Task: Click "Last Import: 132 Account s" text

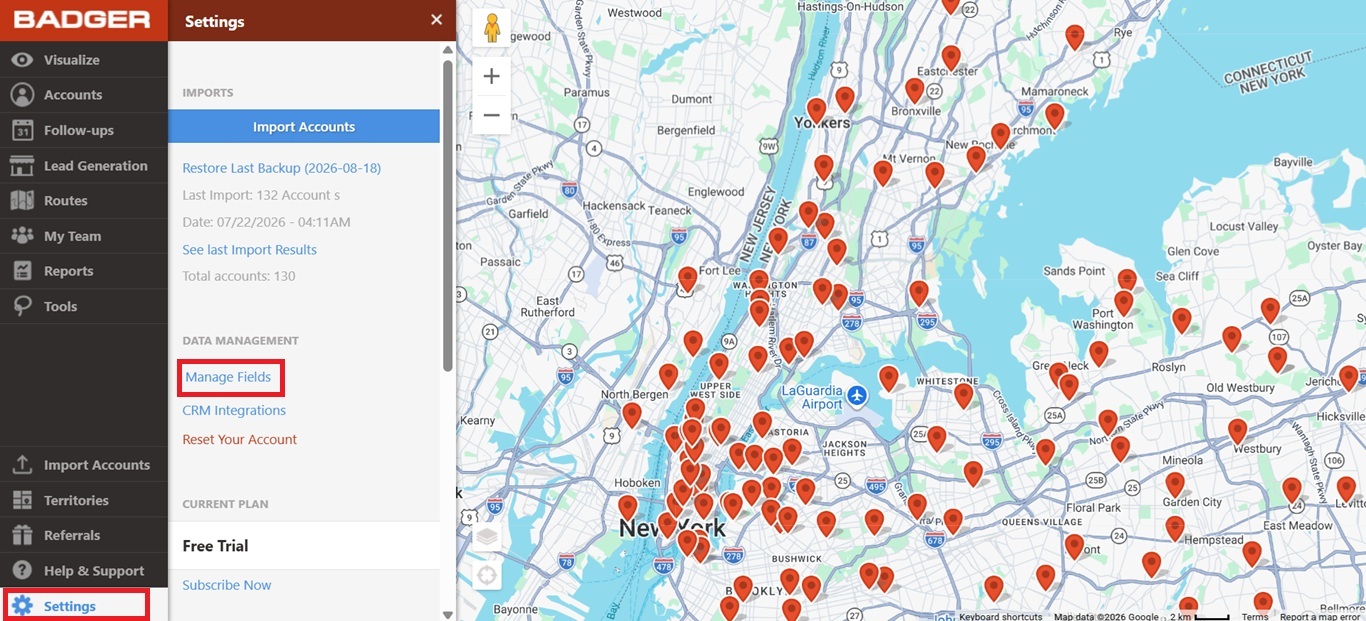Action: click(261, 195)
